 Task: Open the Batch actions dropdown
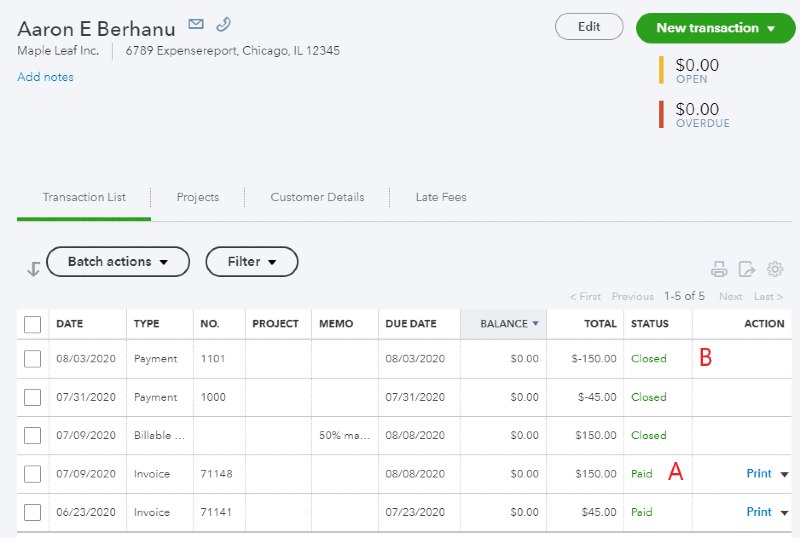pyautogui.click(x=118, y=262)
